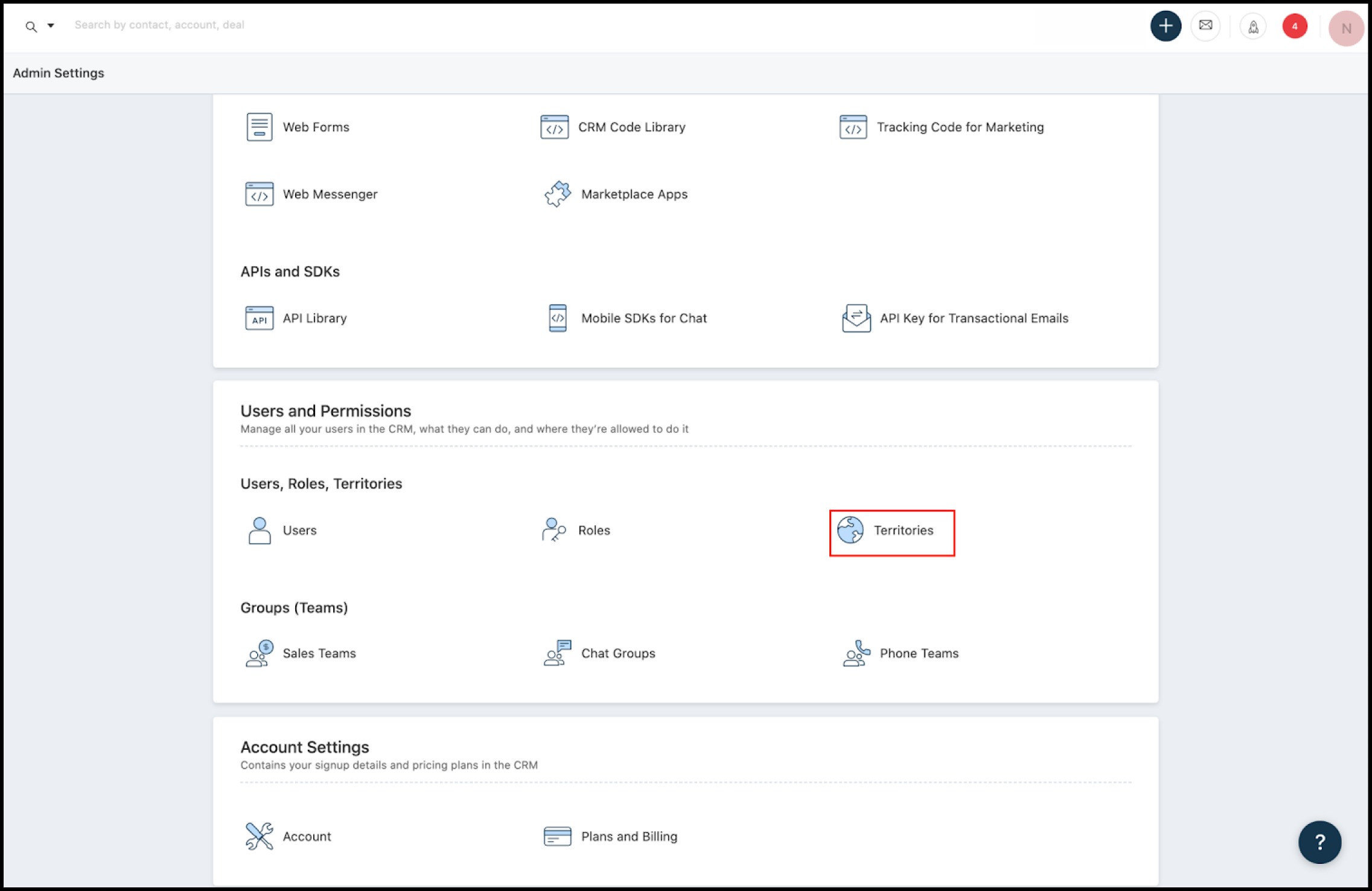
Task: Open the Territories settings link
Action: coord(903,530)
